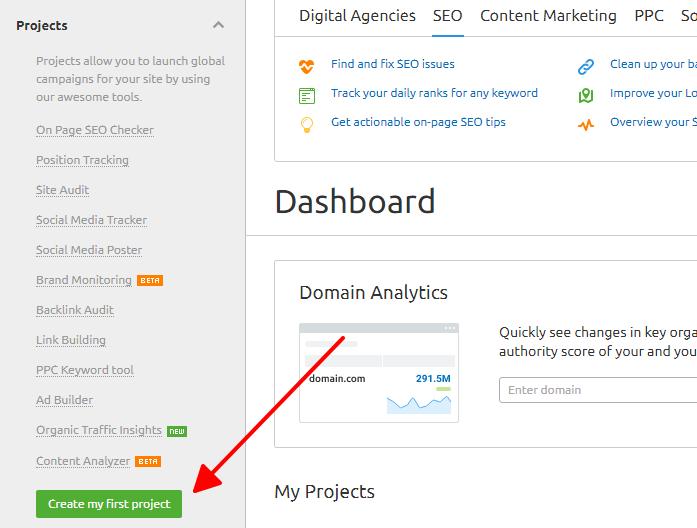The width and height of the screenshot is (697, 528).
Task: Click the orange heart SEO issues icon
Action: [306, 66]
